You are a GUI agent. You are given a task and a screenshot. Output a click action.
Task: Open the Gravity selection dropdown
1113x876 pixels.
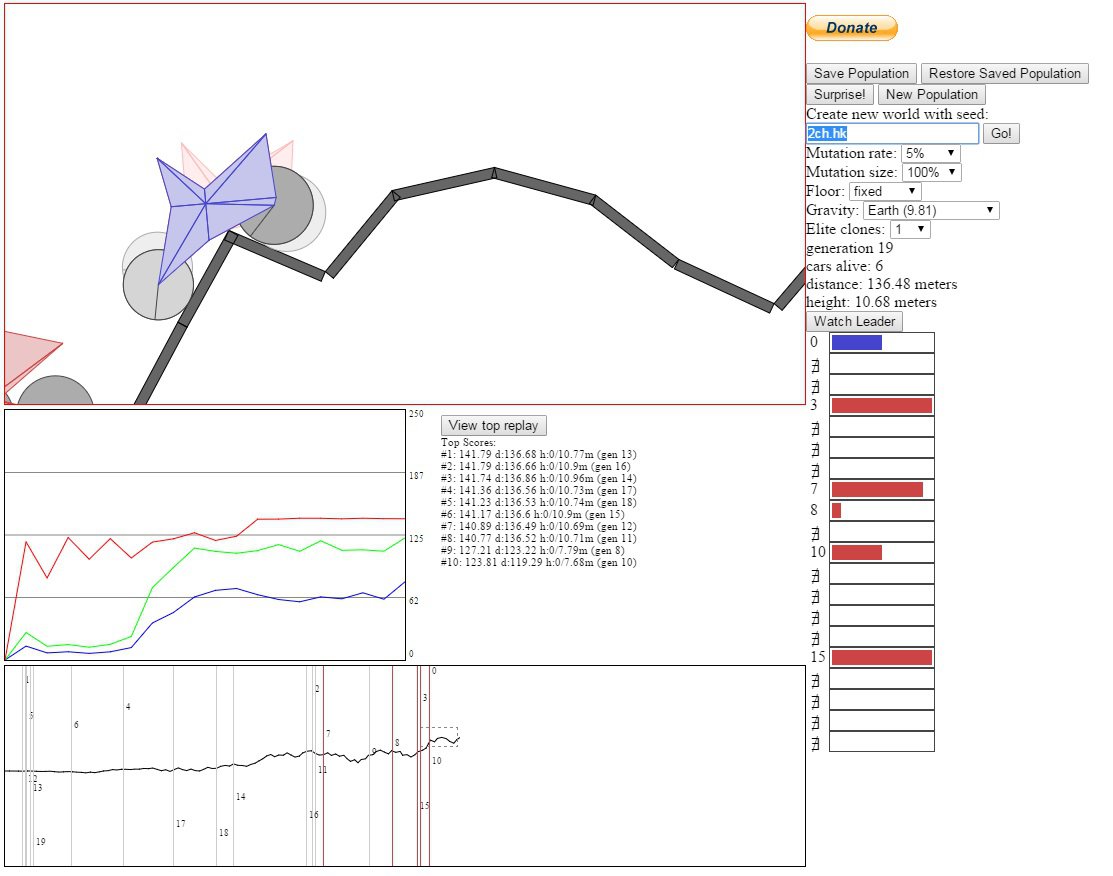[931, 211]
